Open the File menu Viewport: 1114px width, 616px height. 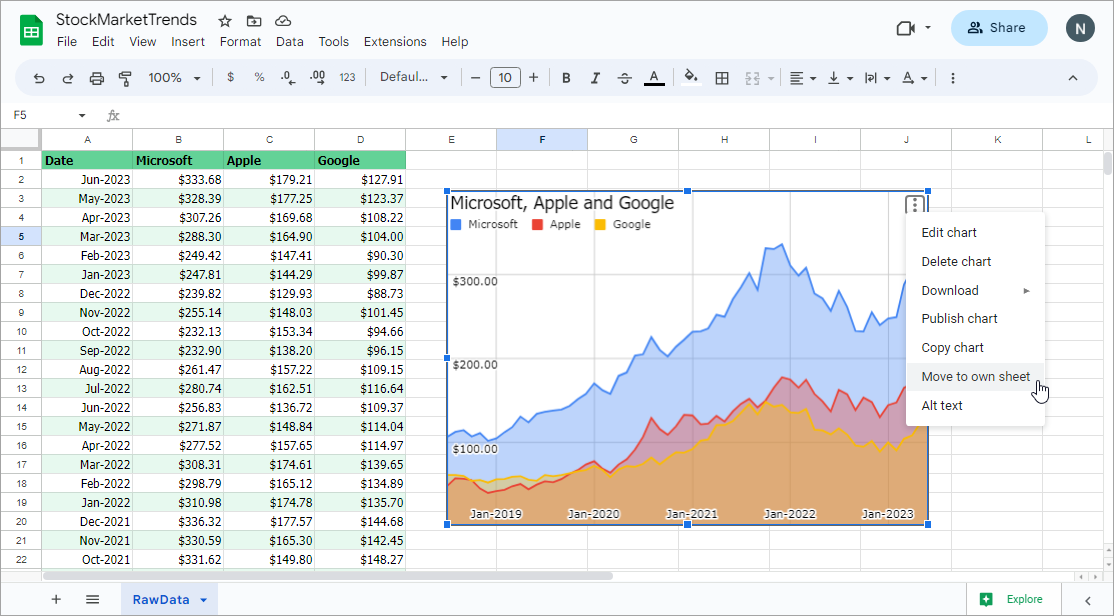pos(67,42)
